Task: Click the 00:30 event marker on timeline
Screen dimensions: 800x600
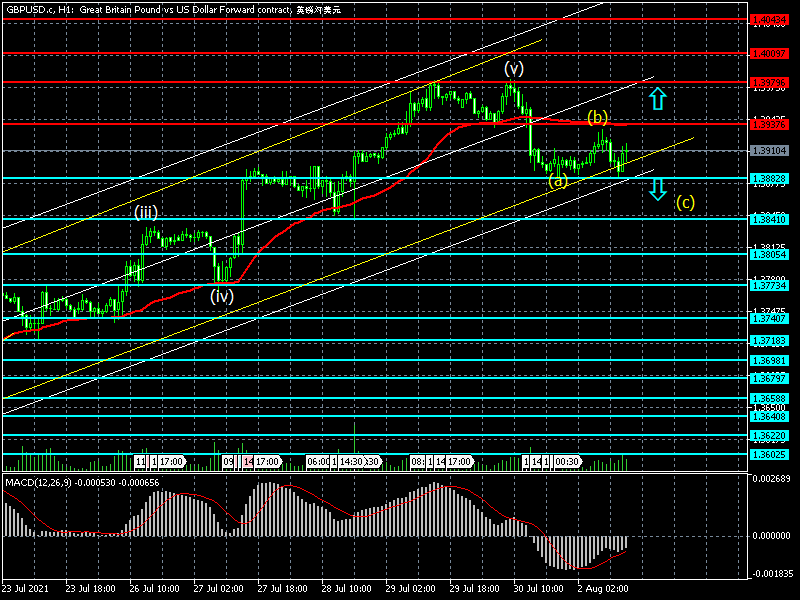Action: tap(568, 462)
